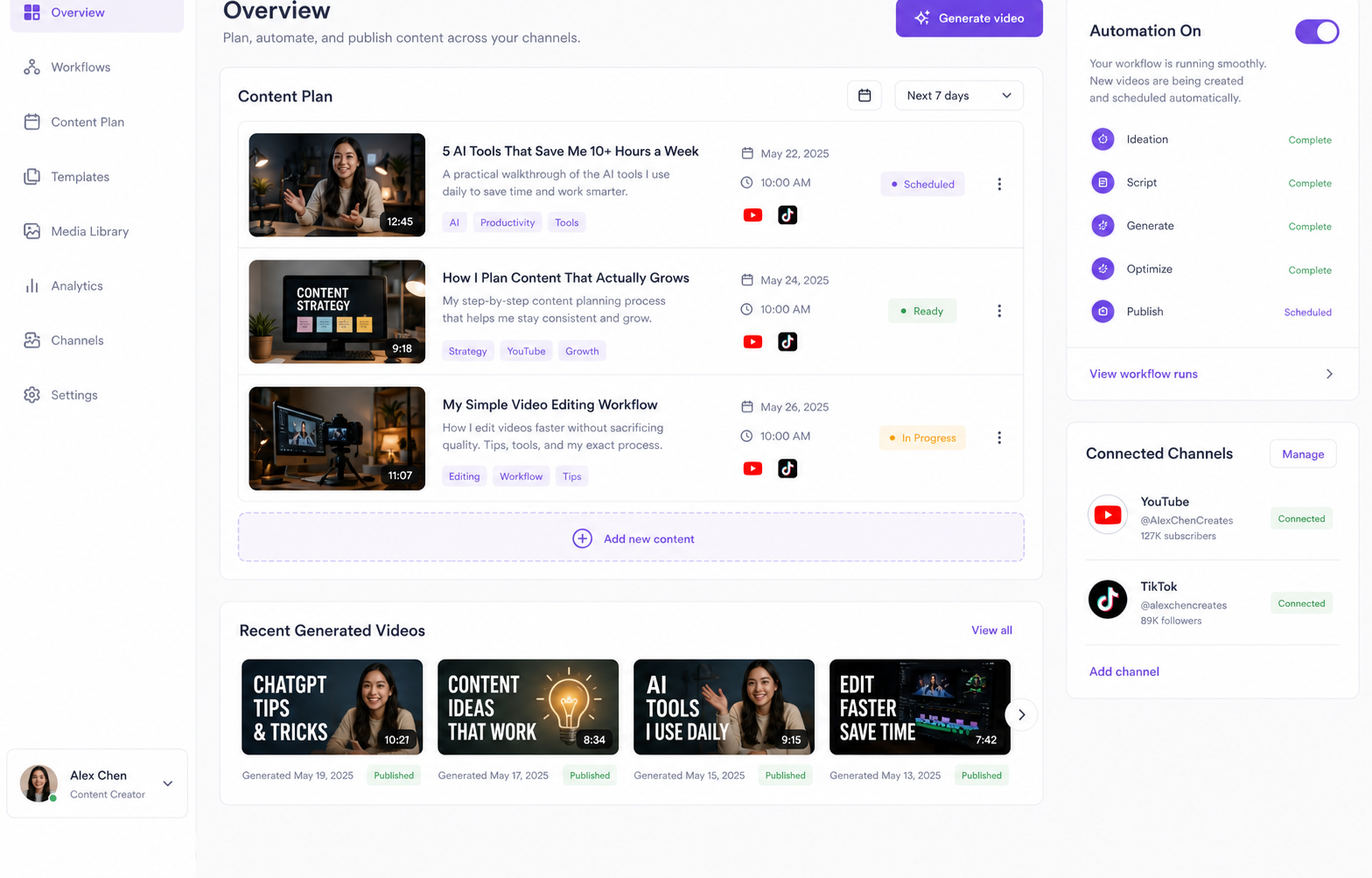Viewport: 1372px width, 878px height.
Task: Click the Connected badge for TikTok
Action: point(1301,604)
